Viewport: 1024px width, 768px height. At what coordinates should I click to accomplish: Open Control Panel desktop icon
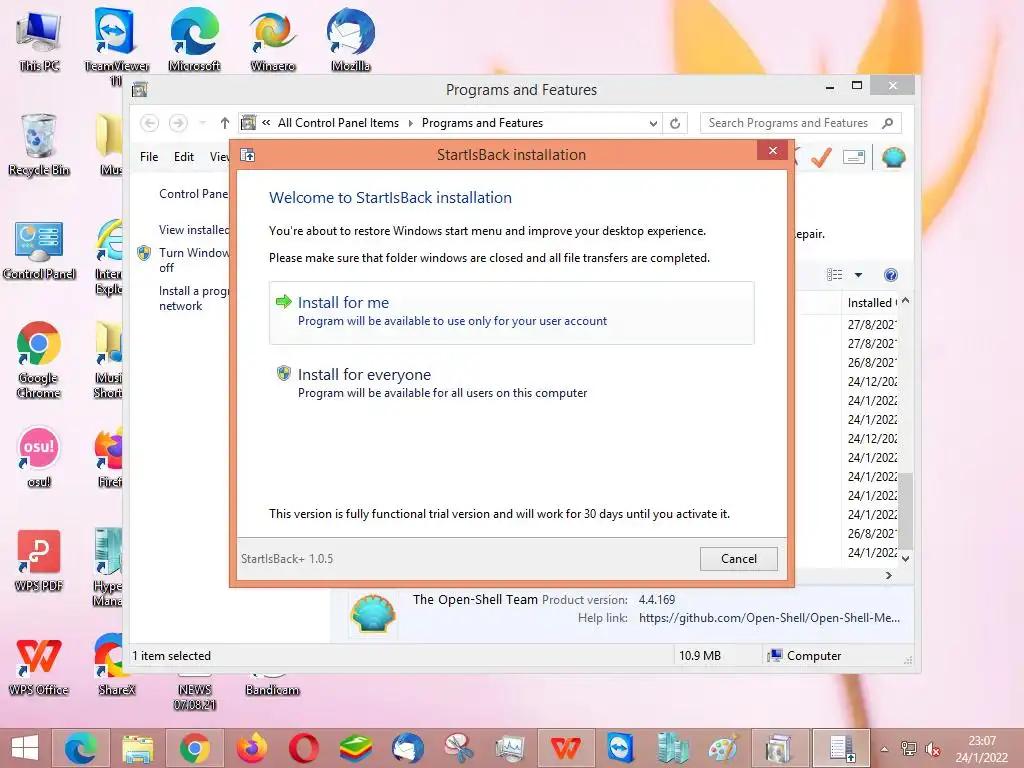tap(39, 249)
